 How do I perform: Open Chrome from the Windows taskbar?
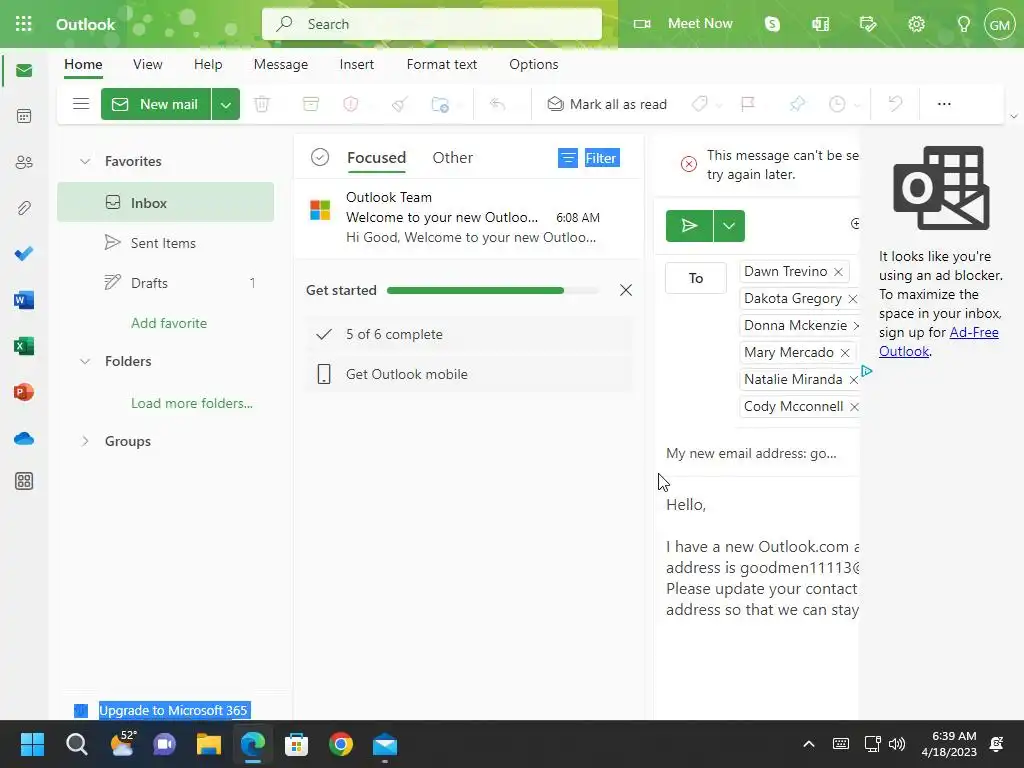click(341, 744)
